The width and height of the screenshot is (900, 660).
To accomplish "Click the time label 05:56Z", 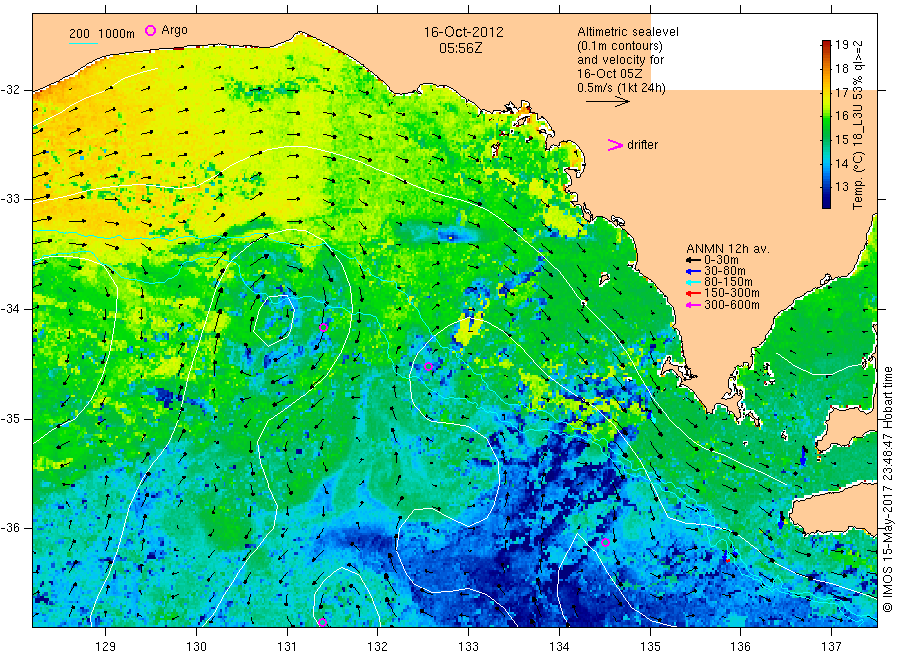I will [461, 48].
